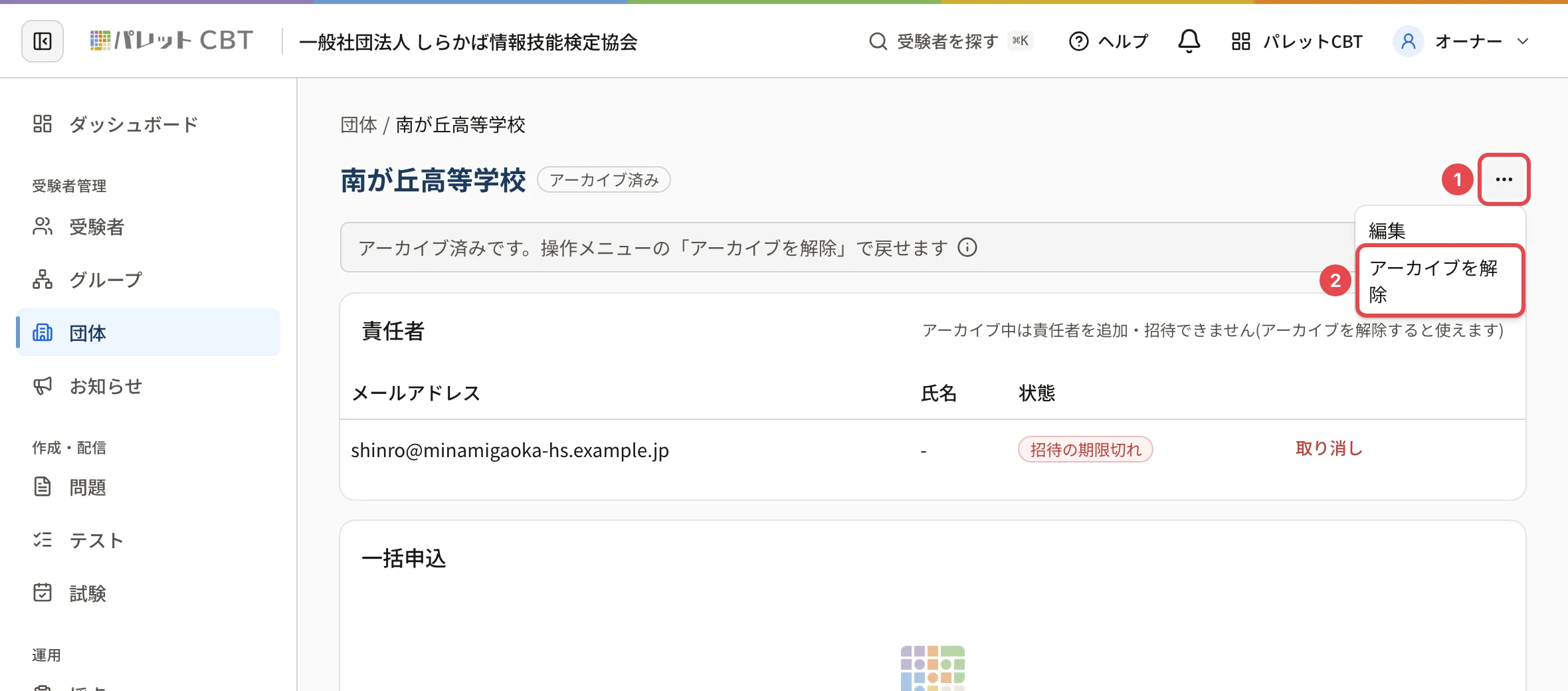Click the shinro@minamigaoka-hs.example.jp email cell

510,450
